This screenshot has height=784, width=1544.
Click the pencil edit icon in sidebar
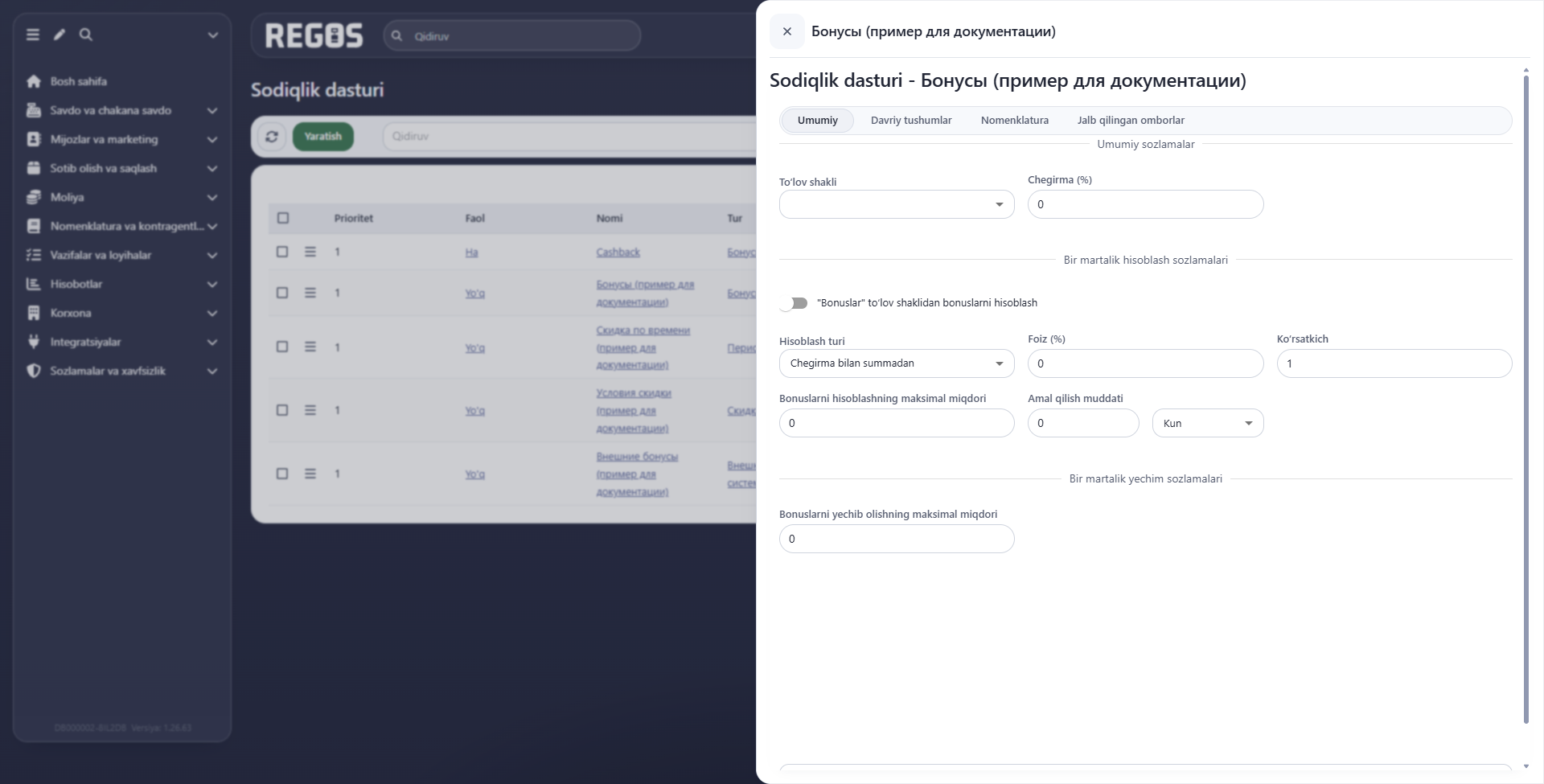click(60, 35)
